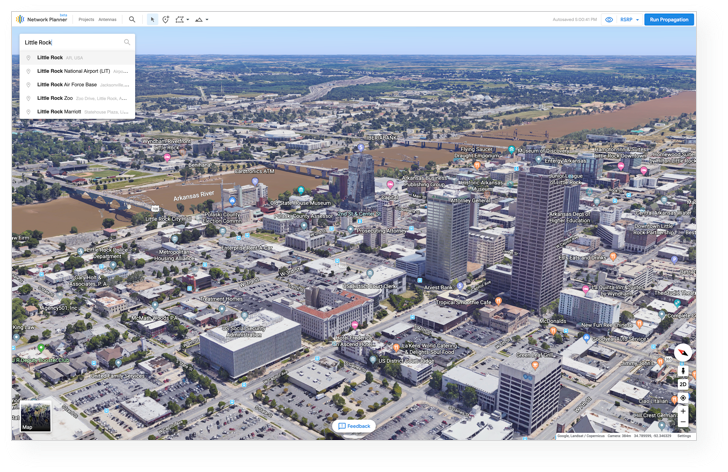Viewport: 728px width, 472px height.
Task: Select the add site pin tool
Action: click(166, 19)
